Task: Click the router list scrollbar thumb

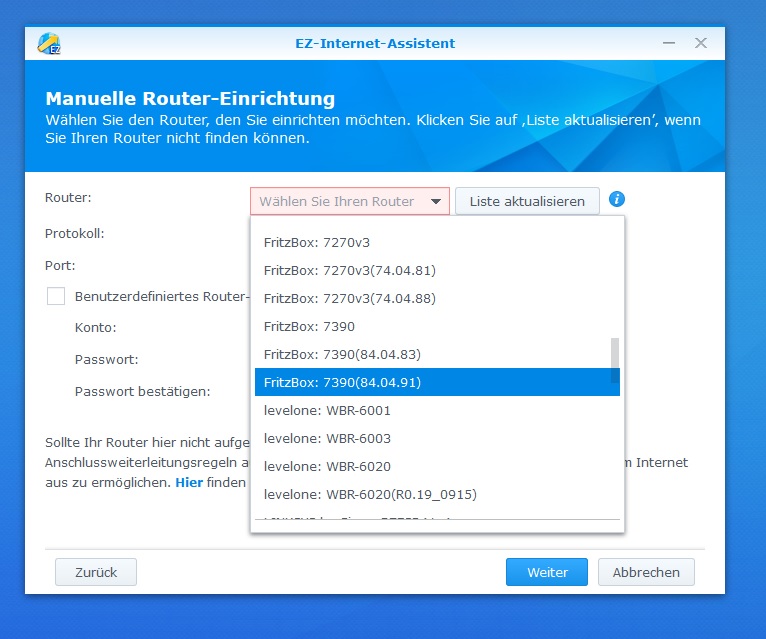Action: pyautogui.click(x=615, y=361)
